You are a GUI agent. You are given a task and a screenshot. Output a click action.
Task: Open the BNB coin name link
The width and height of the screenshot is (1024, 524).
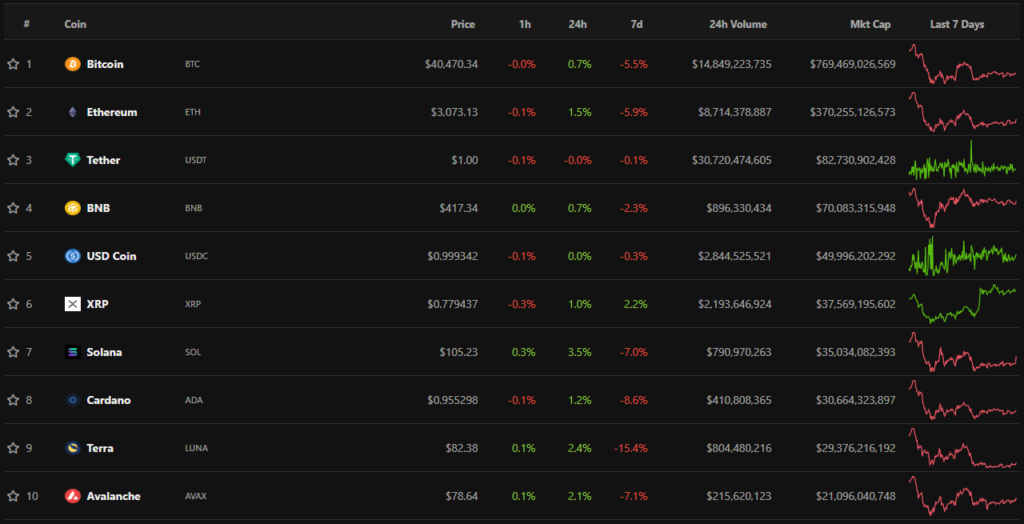[99, 208]
